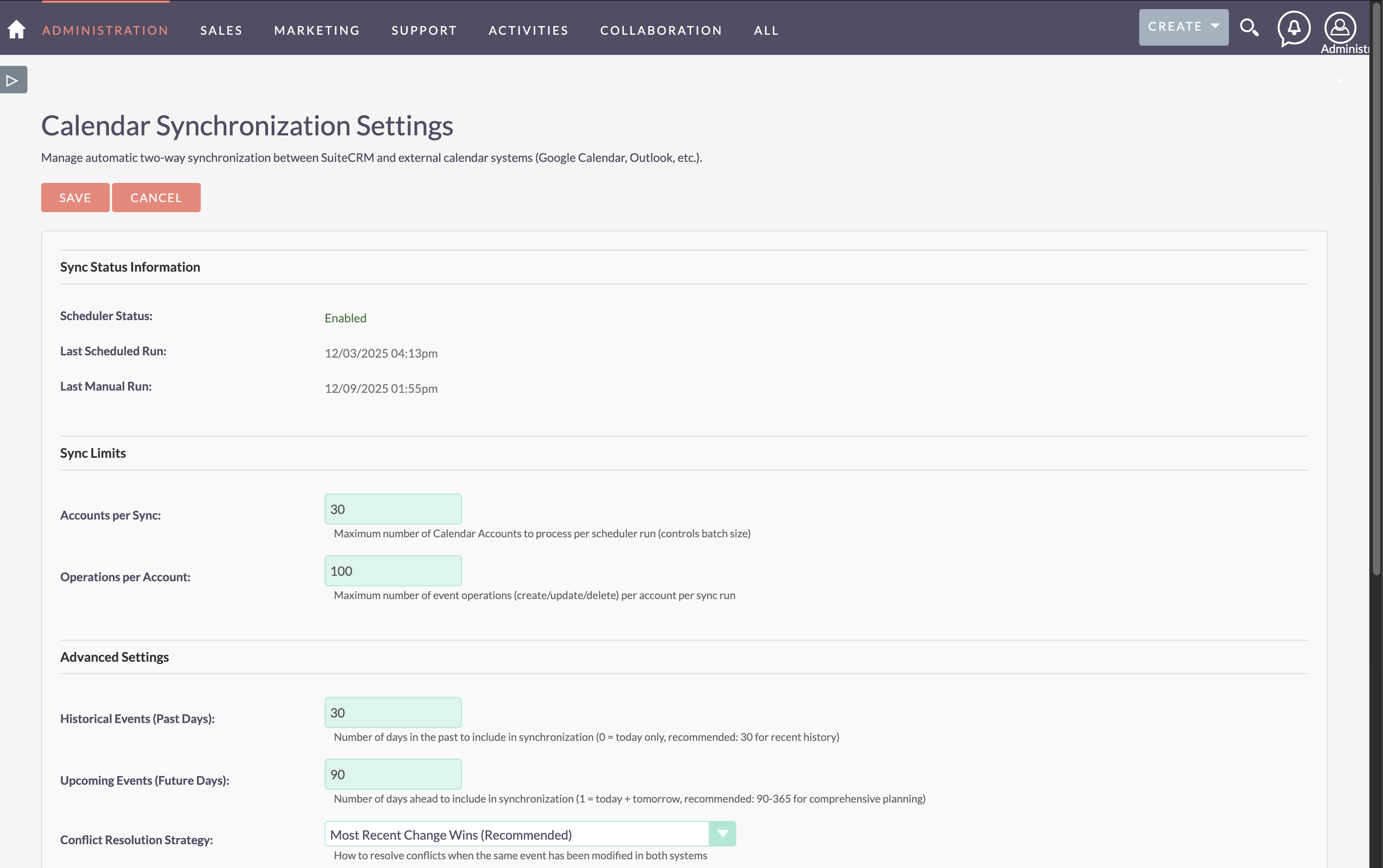Open the Administrator user profile icon

coord(1340,27)
